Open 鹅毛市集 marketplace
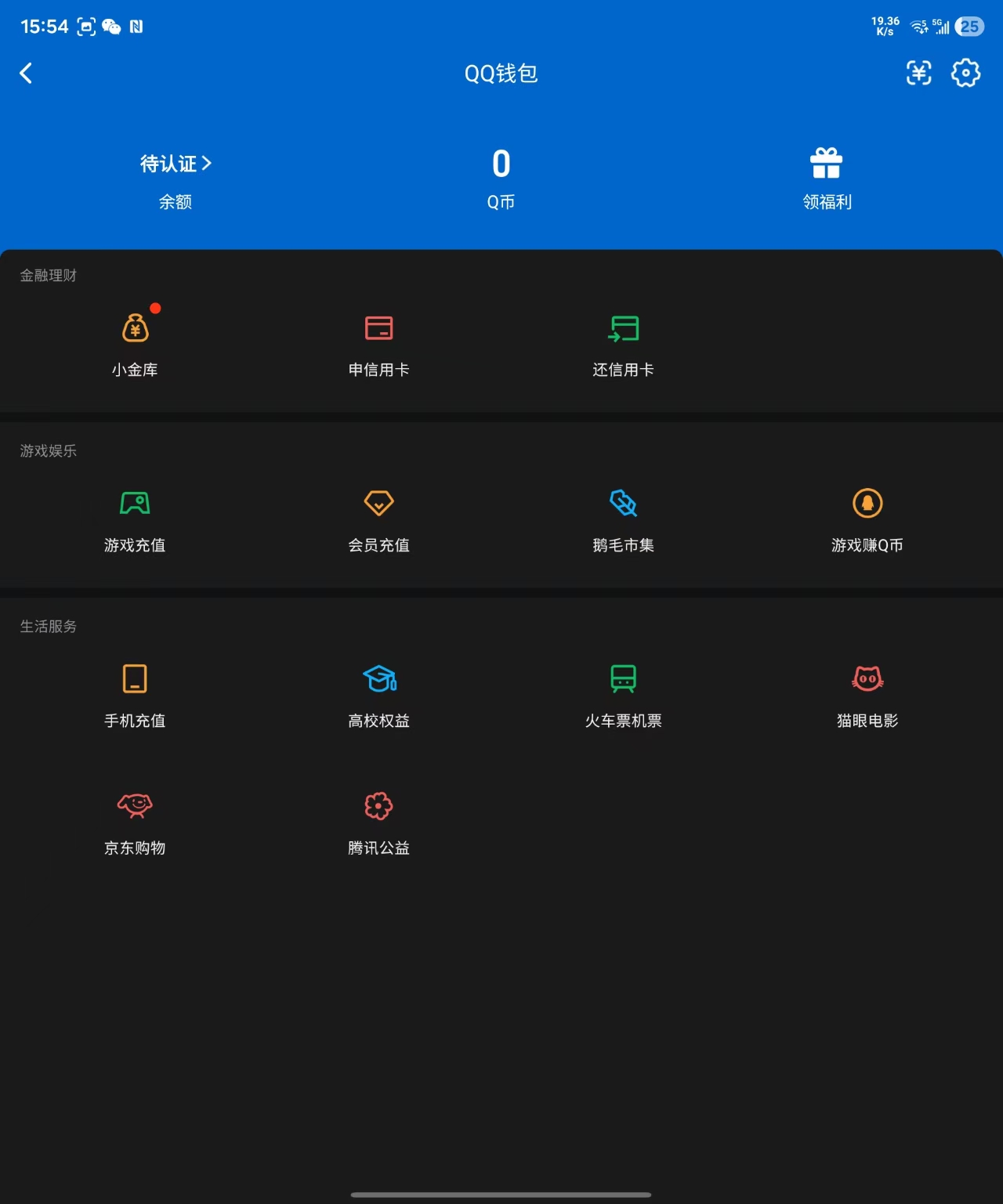Image resolution: width=1003 pixels, height=1204 pixels. [x=623, y=517]
